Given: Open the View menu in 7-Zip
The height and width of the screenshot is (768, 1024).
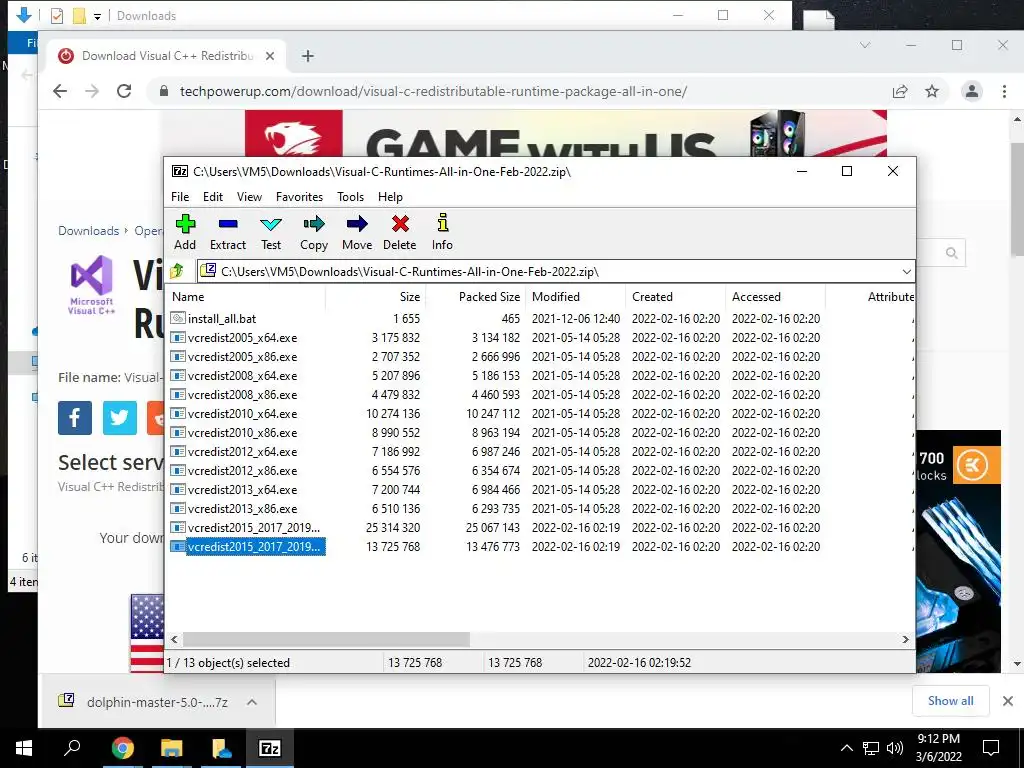Looking at the screenshot, I should click(x=249, y=197).
